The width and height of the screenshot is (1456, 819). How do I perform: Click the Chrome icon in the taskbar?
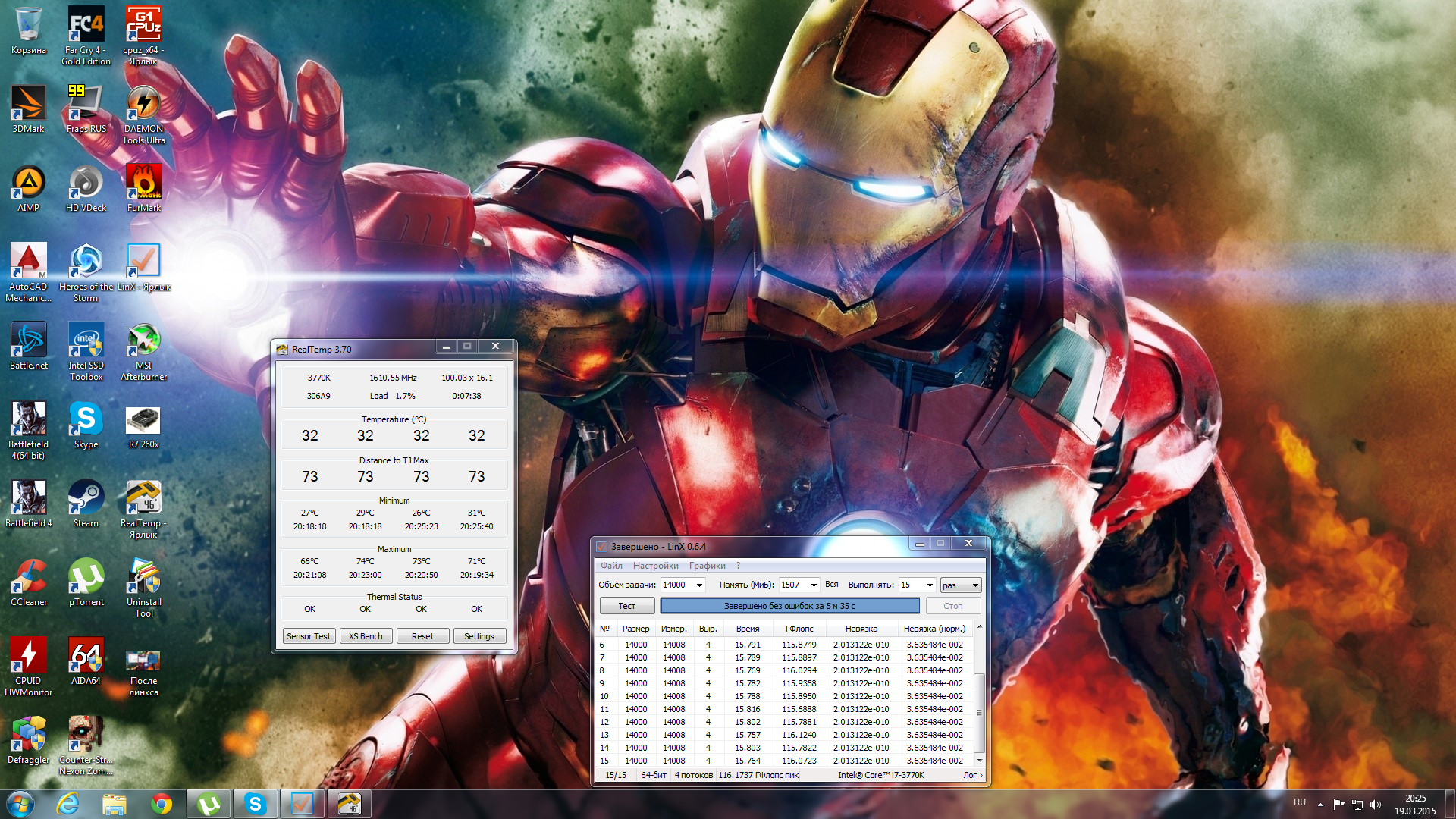point(162,804)
